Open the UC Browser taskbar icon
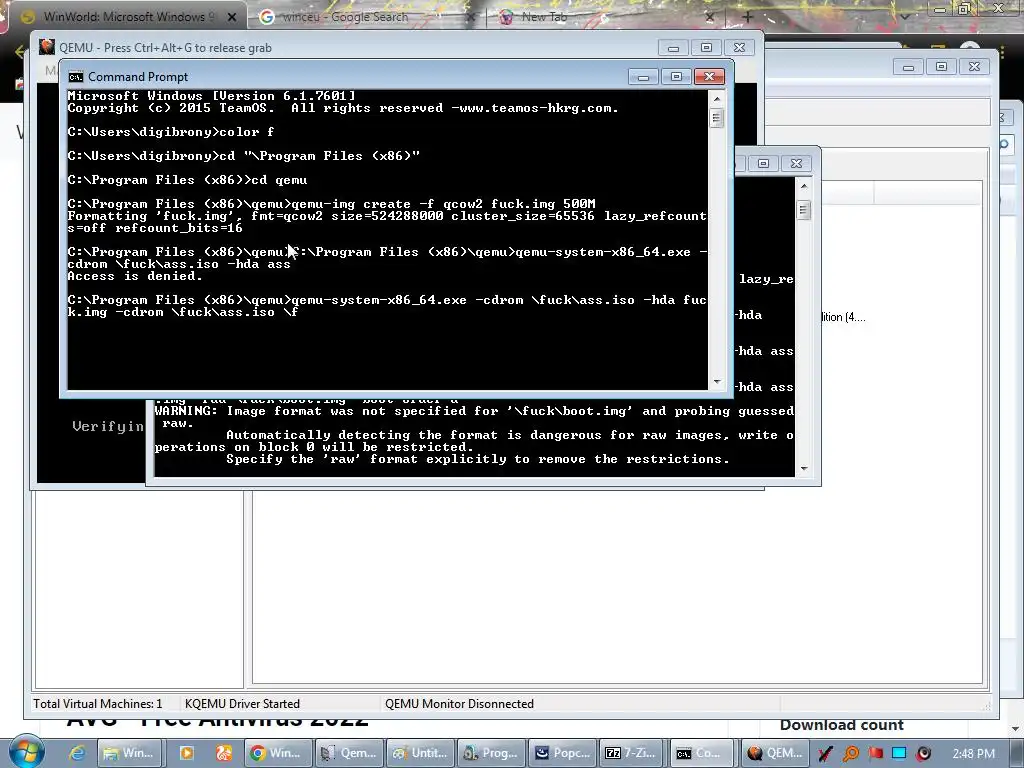The image size is (1024, 768). (224, 753)
